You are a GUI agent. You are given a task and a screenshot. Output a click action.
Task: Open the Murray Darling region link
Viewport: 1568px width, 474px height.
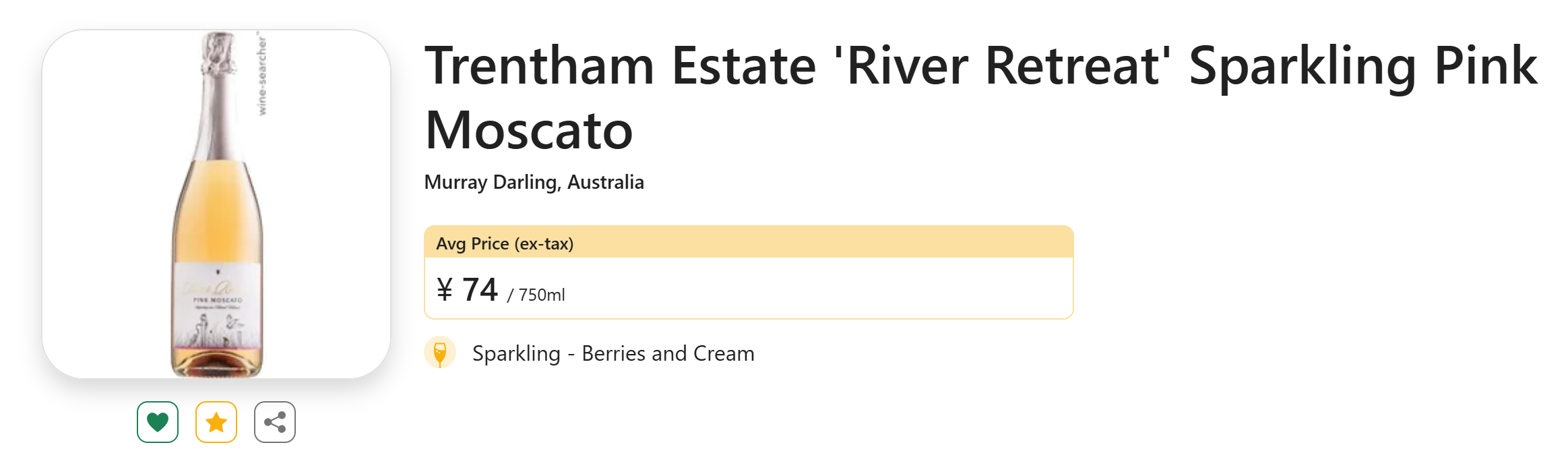(490, 182)
